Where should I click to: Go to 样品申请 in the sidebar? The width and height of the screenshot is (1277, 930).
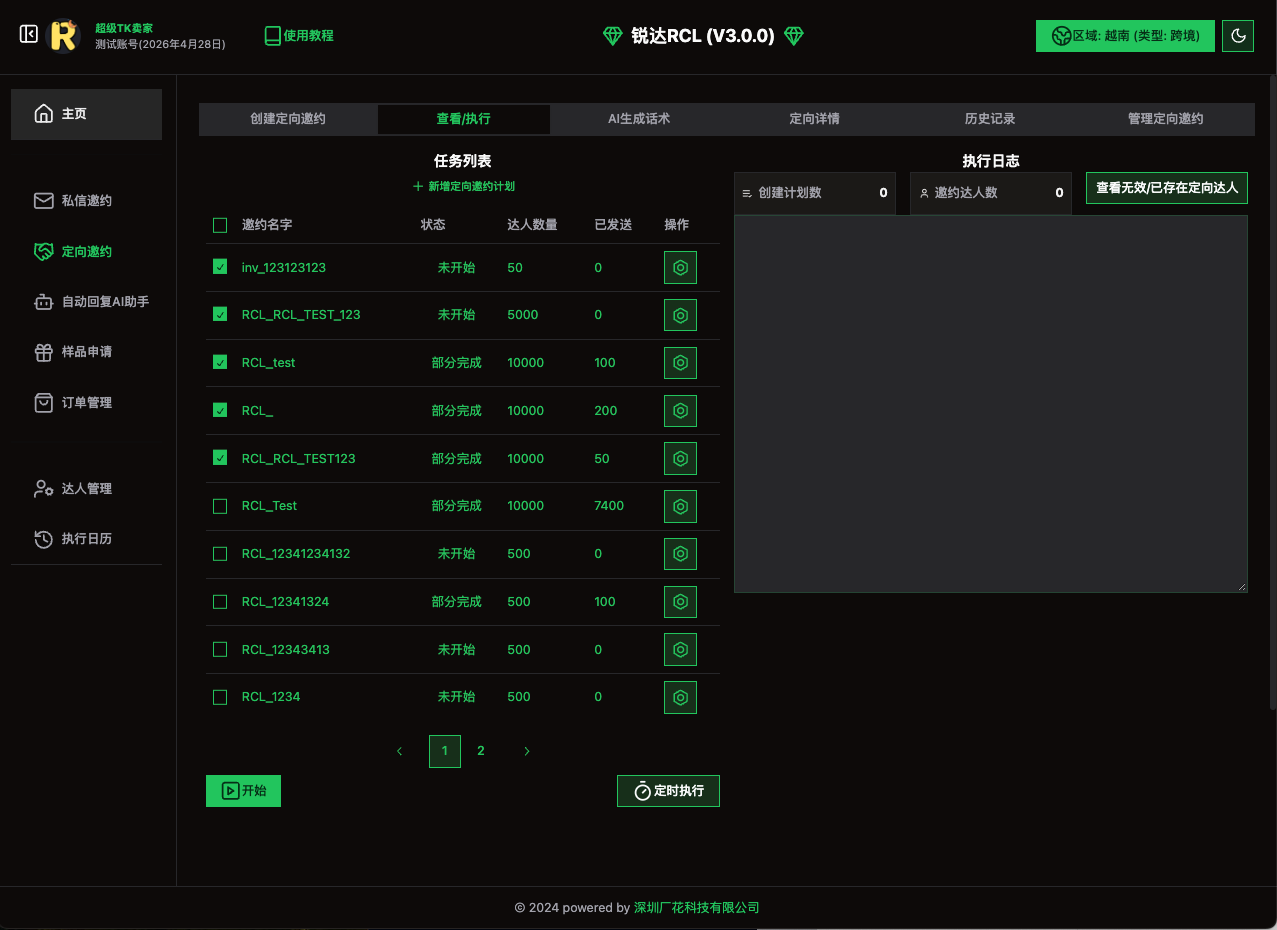coord(86,352)
